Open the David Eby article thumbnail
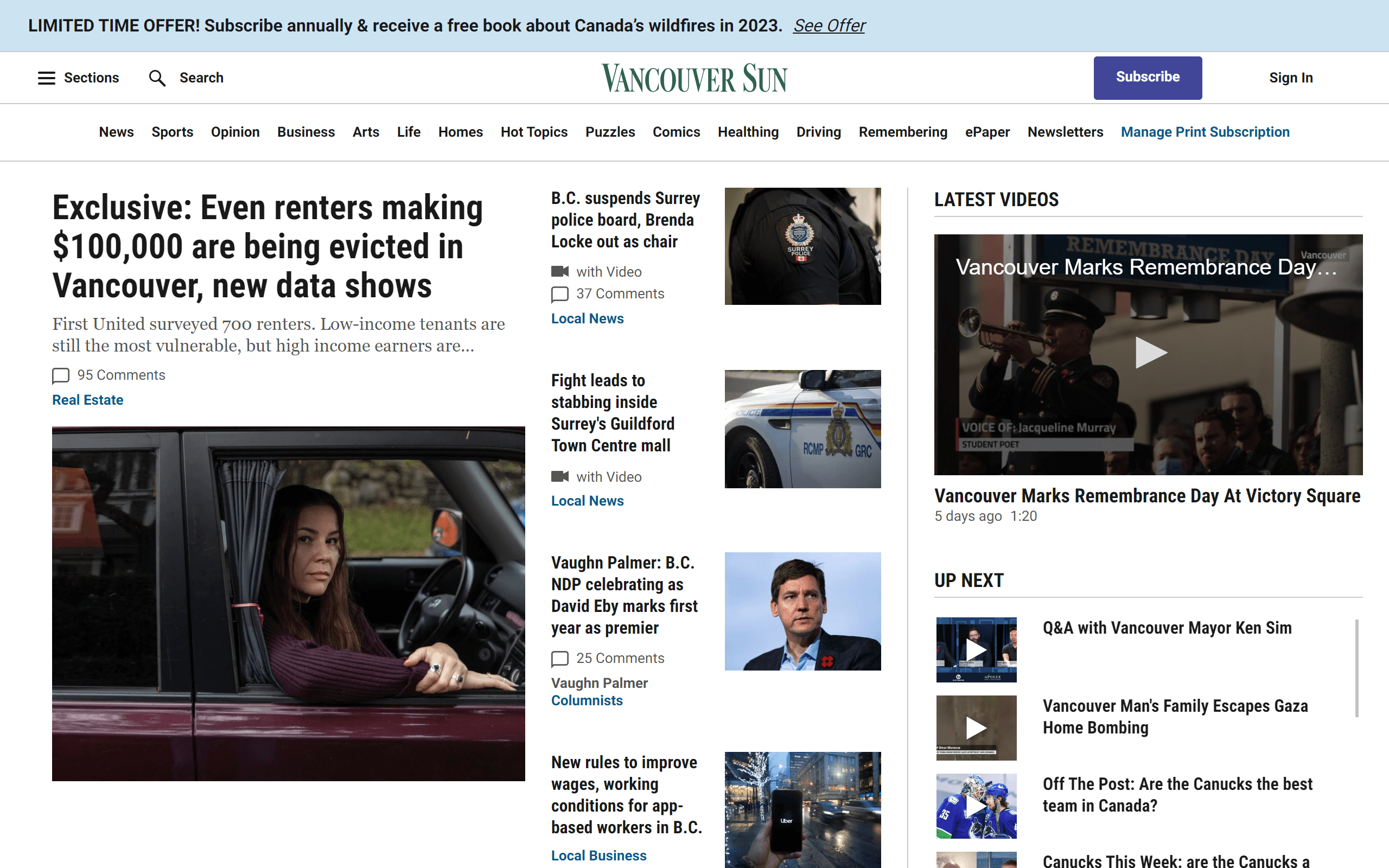The width and height of the screenshot is (1389, 868). [802, 611]
